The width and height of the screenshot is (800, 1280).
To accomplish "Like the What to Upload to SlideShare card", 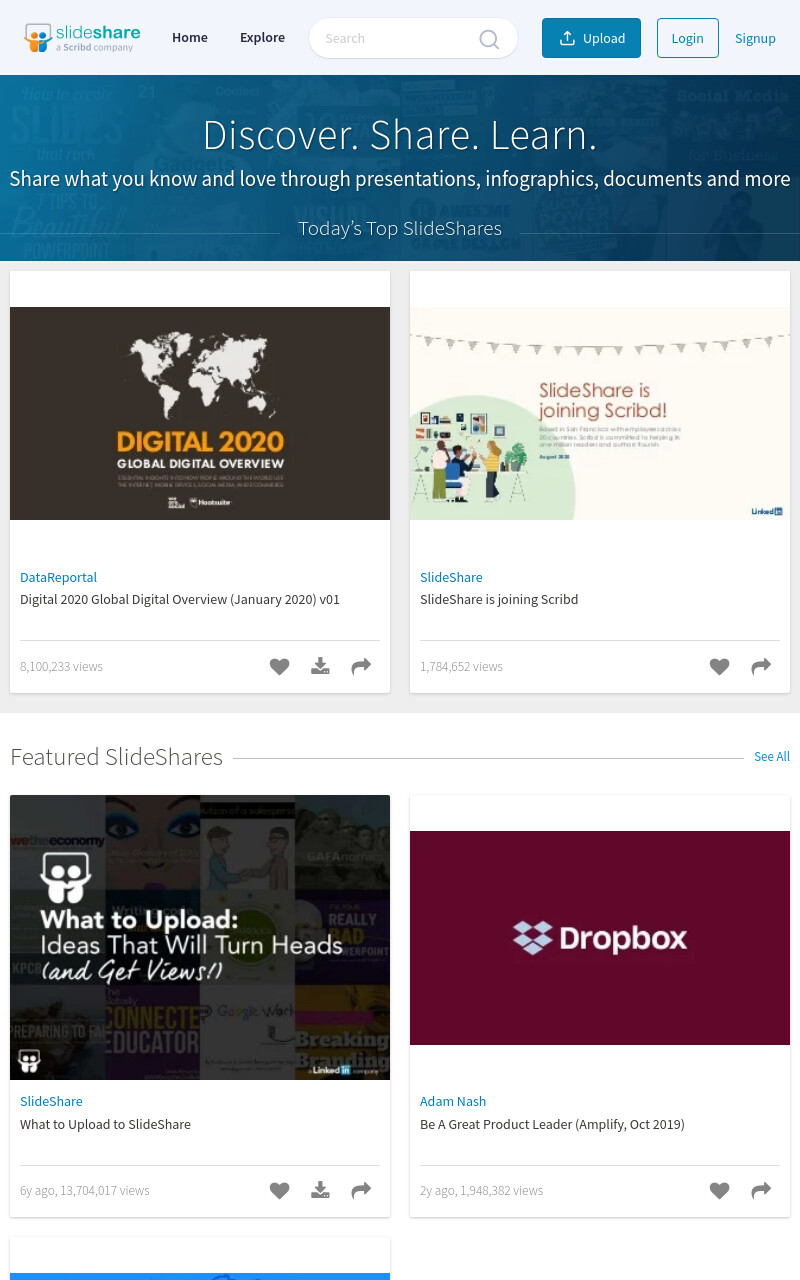I will pyautogui.click(x=279, y=1190).
